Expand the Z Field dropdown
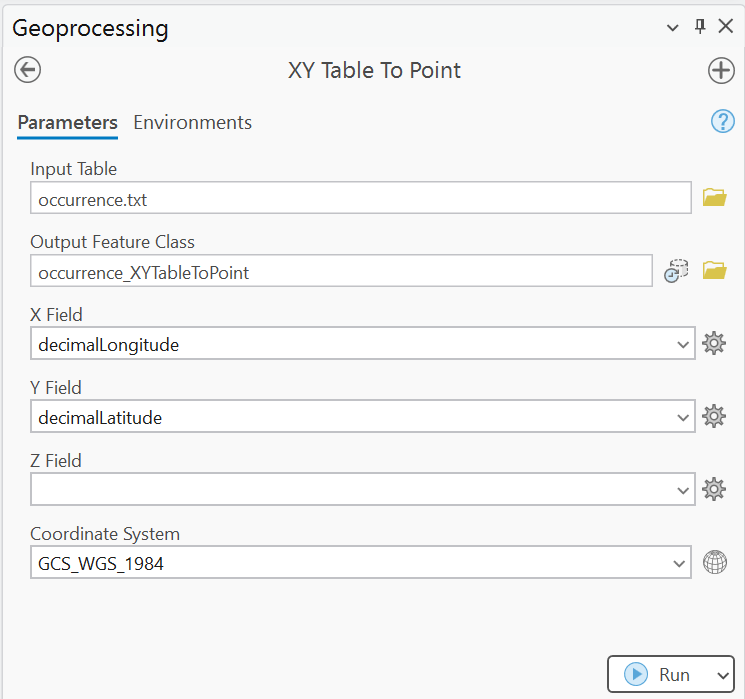Screen dimensions: 745x699 click(683, 490)
